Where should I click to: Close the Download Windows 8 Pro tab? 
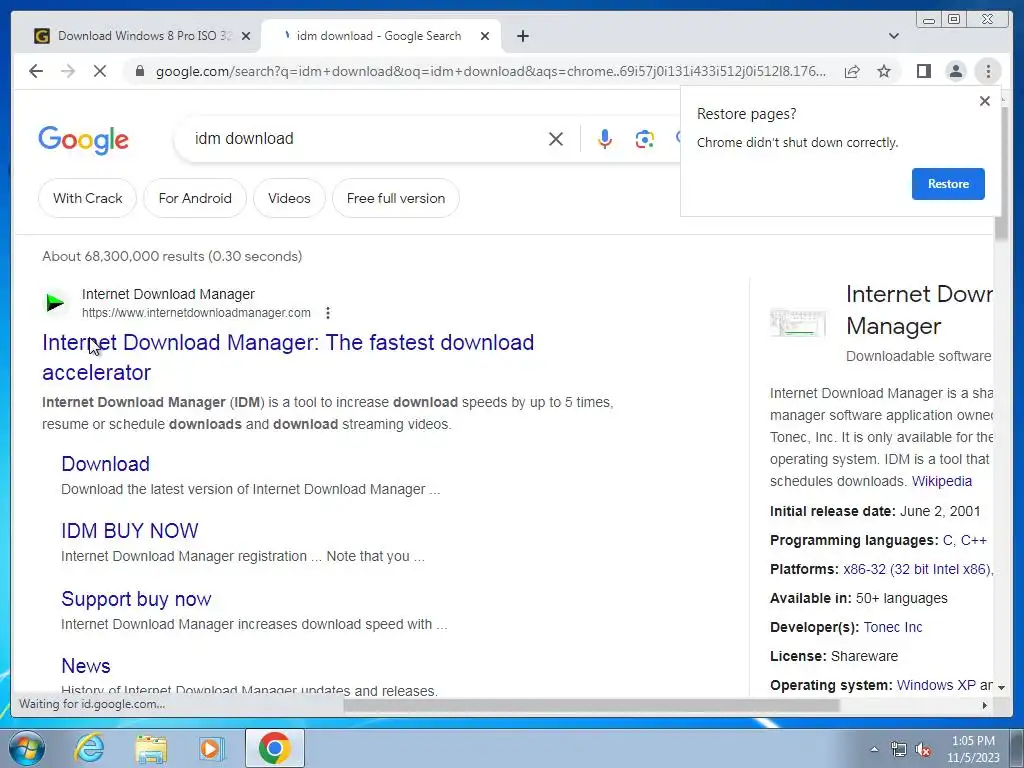click(246, 36)
